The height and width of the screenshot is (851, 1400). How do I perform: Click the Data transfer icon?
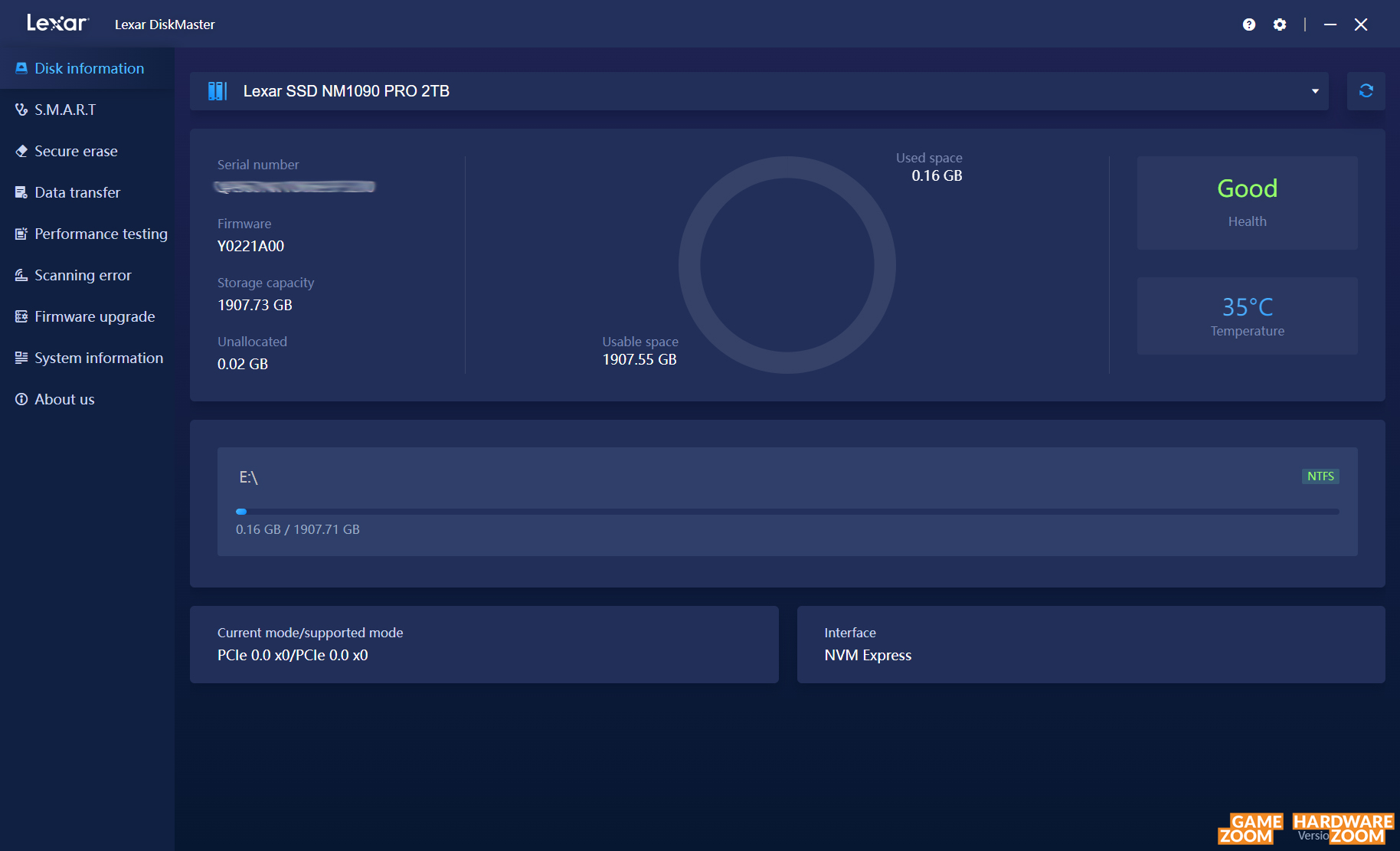[x=21, y=192]
